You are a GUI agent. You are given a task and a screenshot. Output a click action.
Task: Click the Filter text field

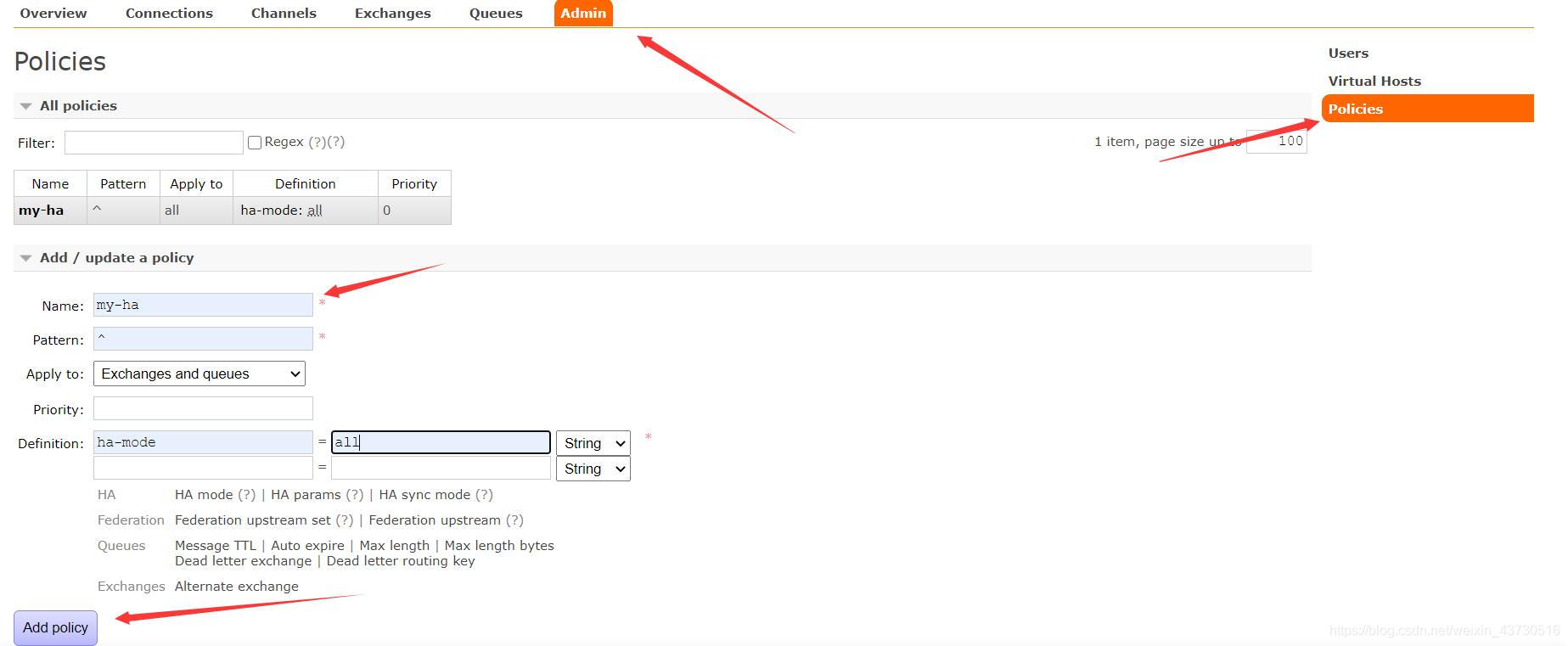coord(154,143)
